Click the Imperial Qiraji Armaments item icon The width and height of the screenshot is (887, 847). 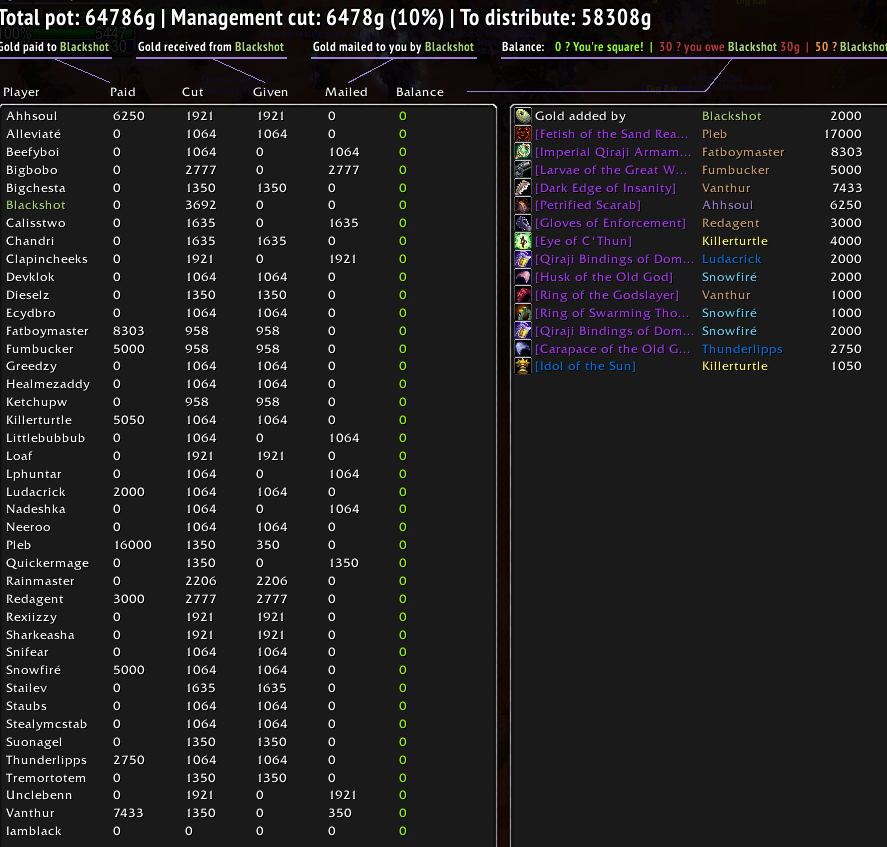[x=523, y=152]
